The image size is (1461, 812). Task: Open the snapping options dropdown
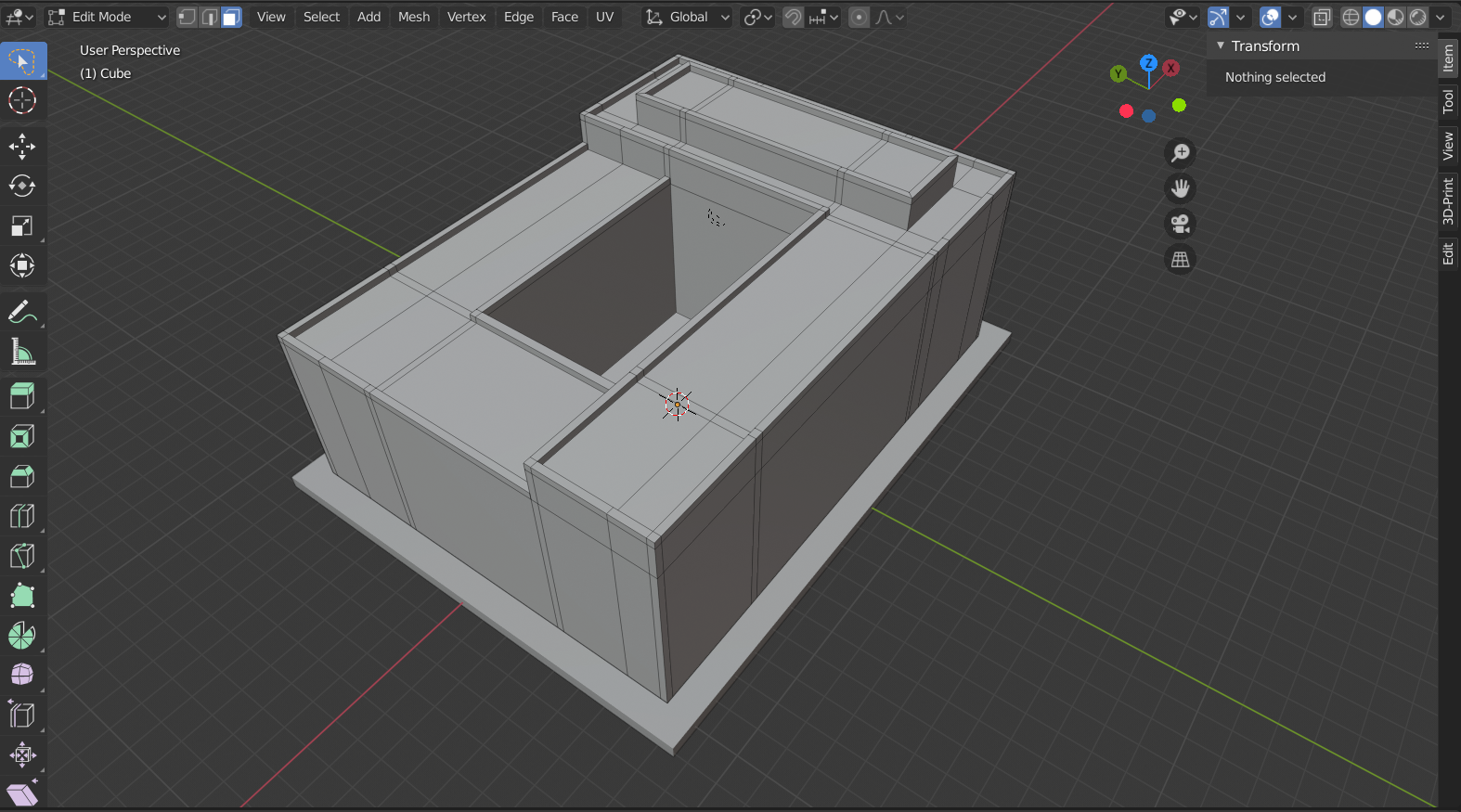tap(823, 17)
